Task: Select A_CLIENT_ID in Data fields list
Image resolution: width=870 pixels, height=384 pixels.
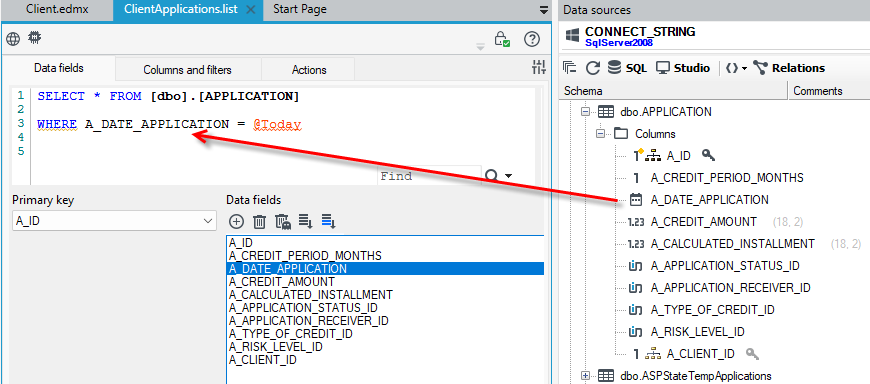Action: point(385,360)
